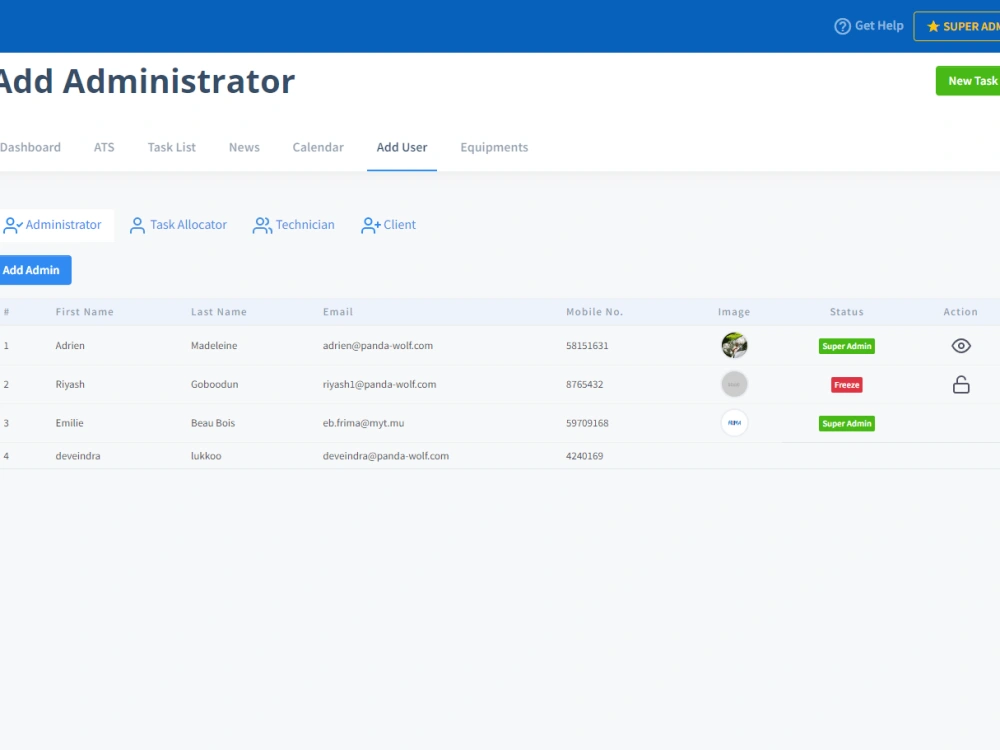The image size is (1000, 750).
Task: Click Emilie's Super Admin status badge
Action: [846, 423]
